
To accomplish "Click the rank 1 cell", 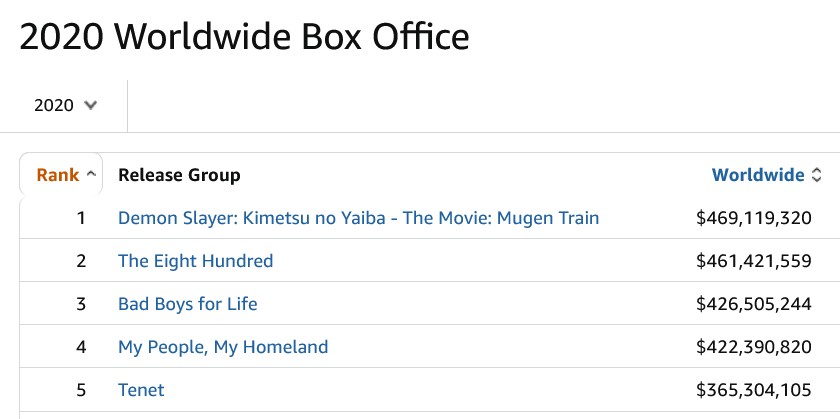I will pos(81,217).
